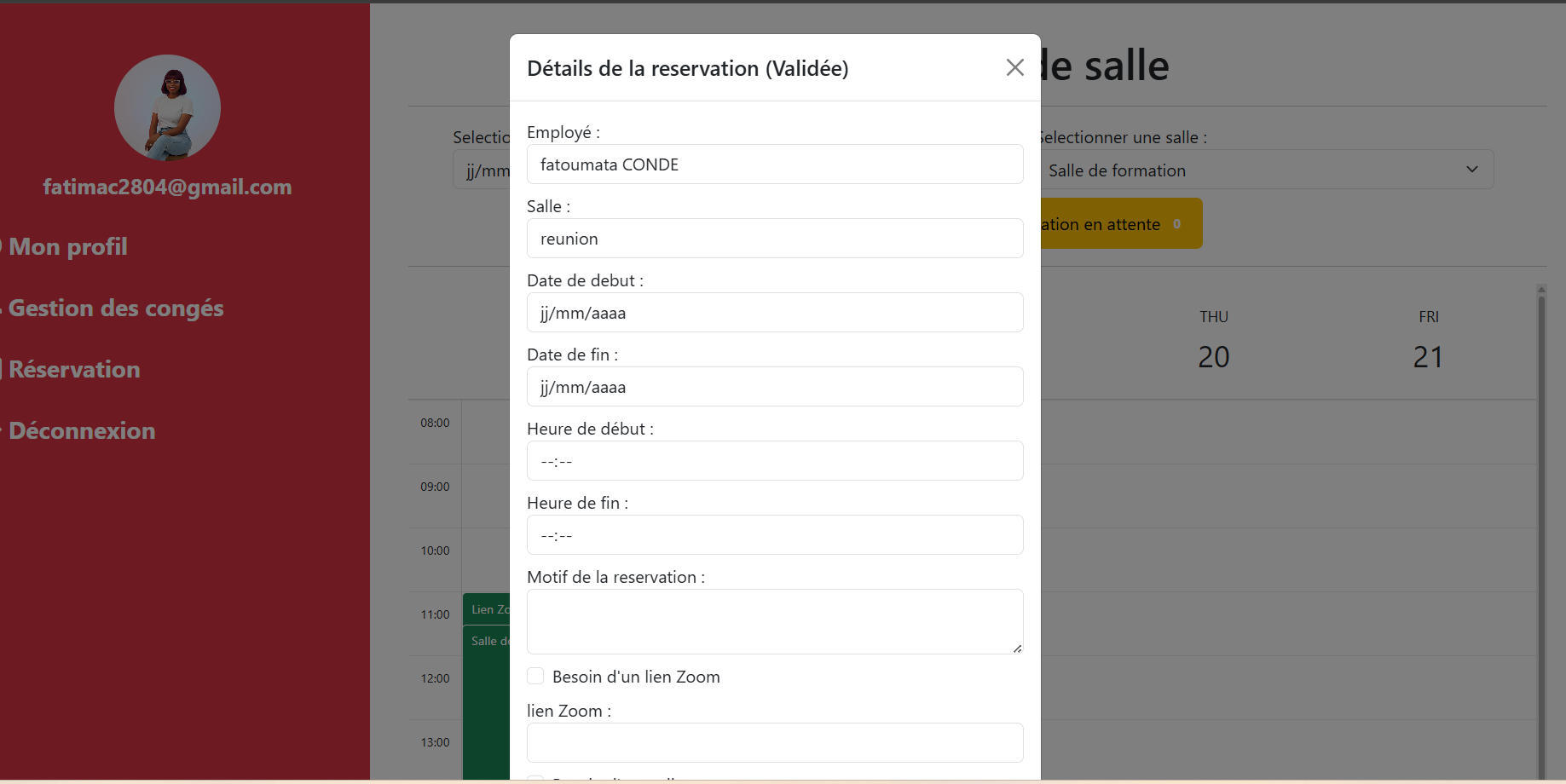
Task: Click the calendar vertical scrollbar
Action: click(x=1541, y=532)
